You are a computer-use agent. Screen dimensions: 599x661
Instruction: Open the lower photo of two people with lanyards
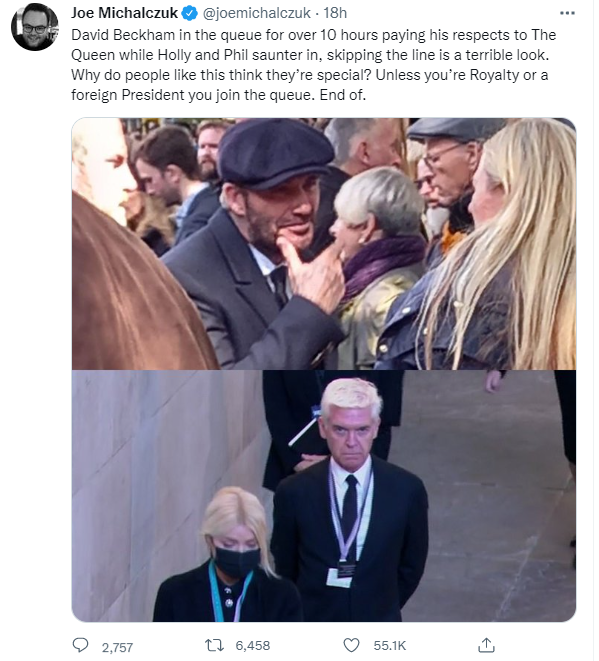tap(324, 496)
